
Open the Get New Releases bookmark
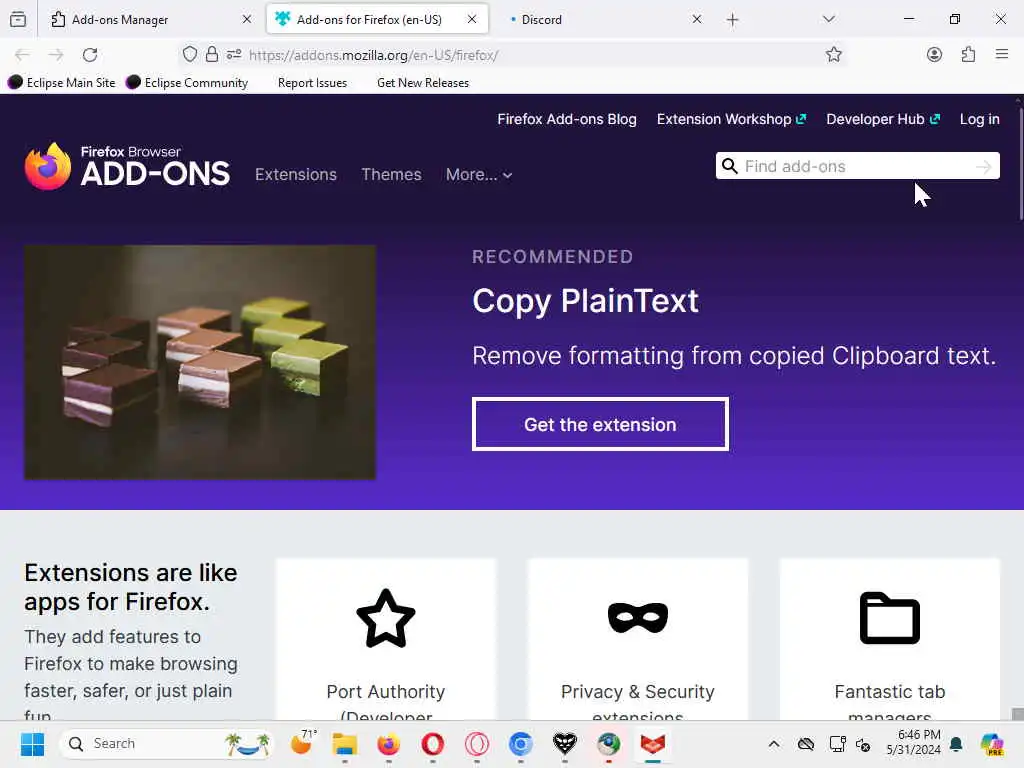click(423, 83)
